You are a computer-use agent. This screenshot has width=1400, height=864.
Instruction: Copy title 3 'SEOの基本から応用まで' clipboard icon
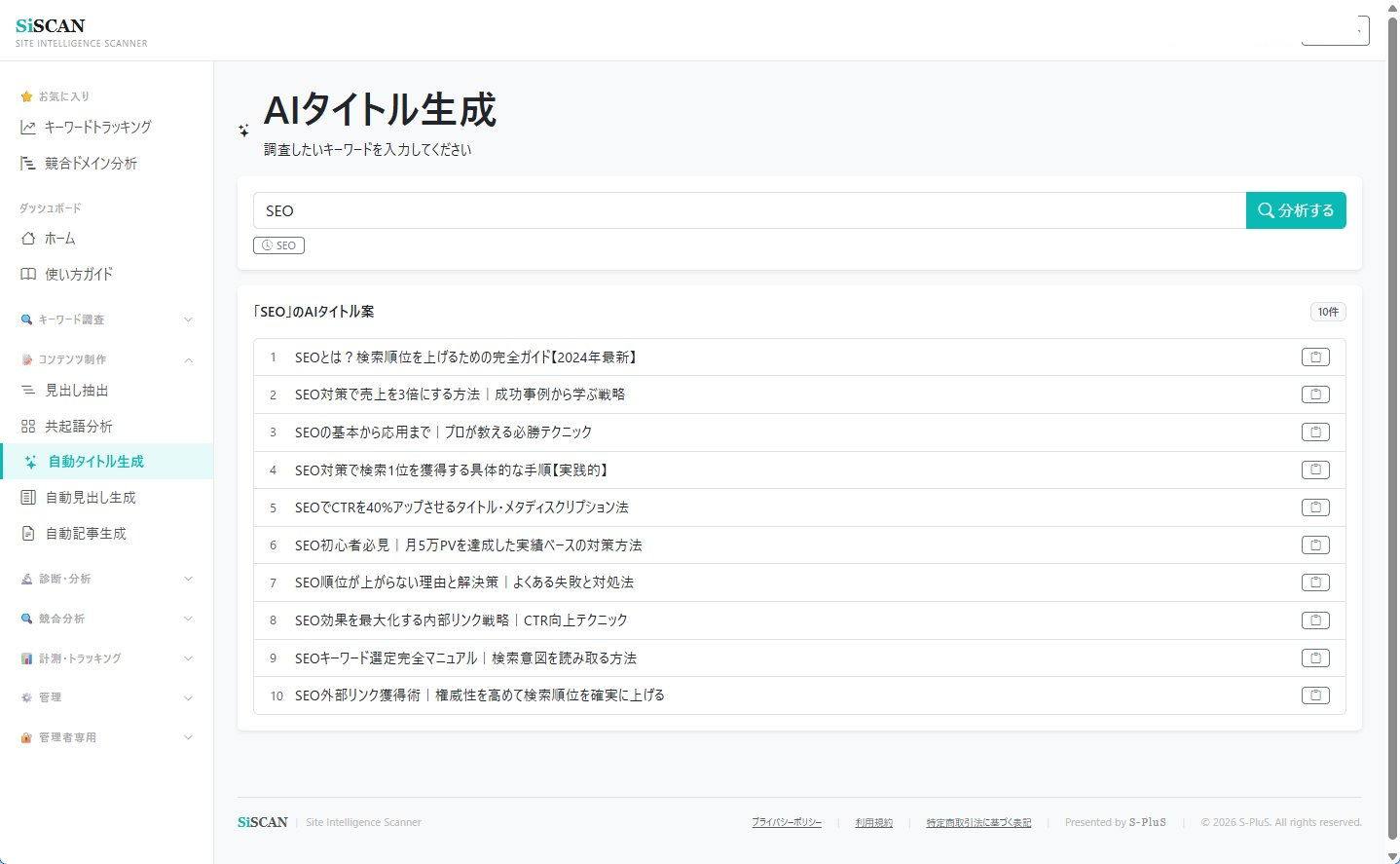1315,432
